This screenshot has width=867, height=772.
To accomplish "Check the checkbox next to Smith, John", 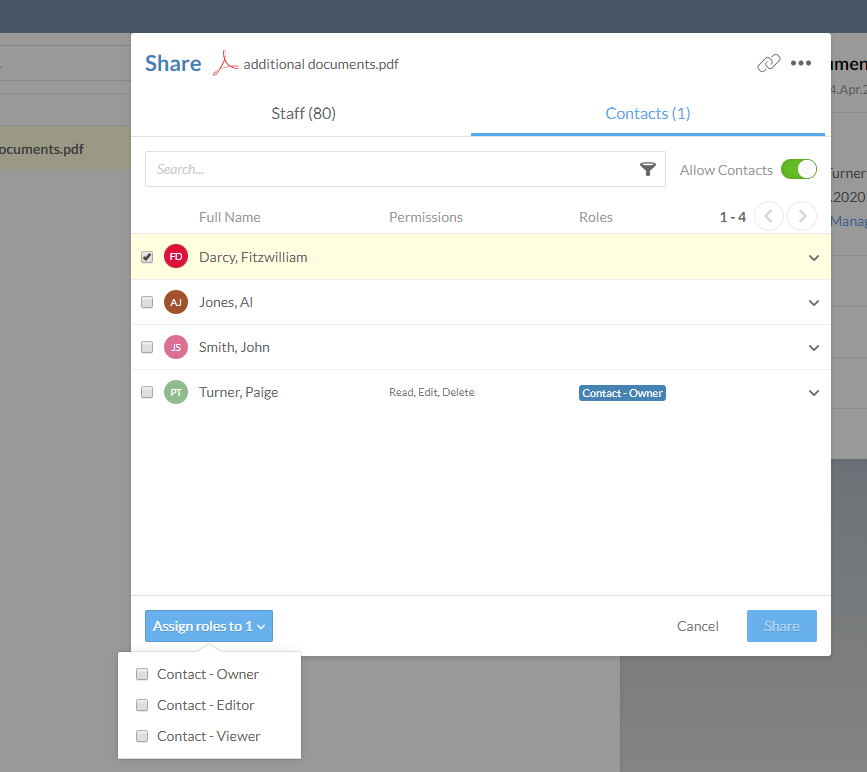I will 147,347.
